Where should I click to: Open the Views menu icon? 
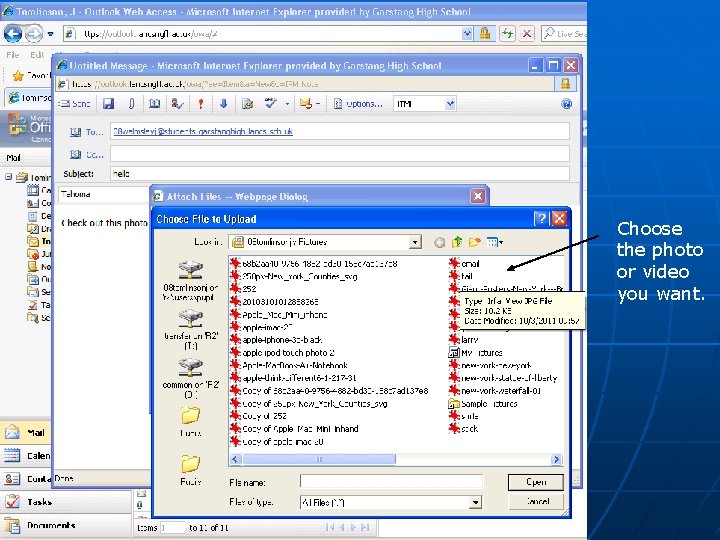click(495, 242)
